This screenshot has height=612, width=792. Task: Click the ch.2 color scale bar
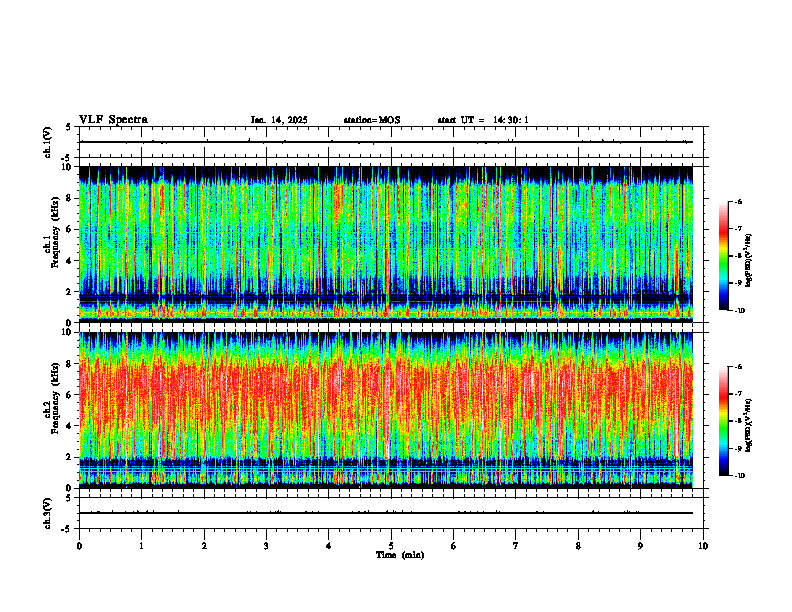724,421
